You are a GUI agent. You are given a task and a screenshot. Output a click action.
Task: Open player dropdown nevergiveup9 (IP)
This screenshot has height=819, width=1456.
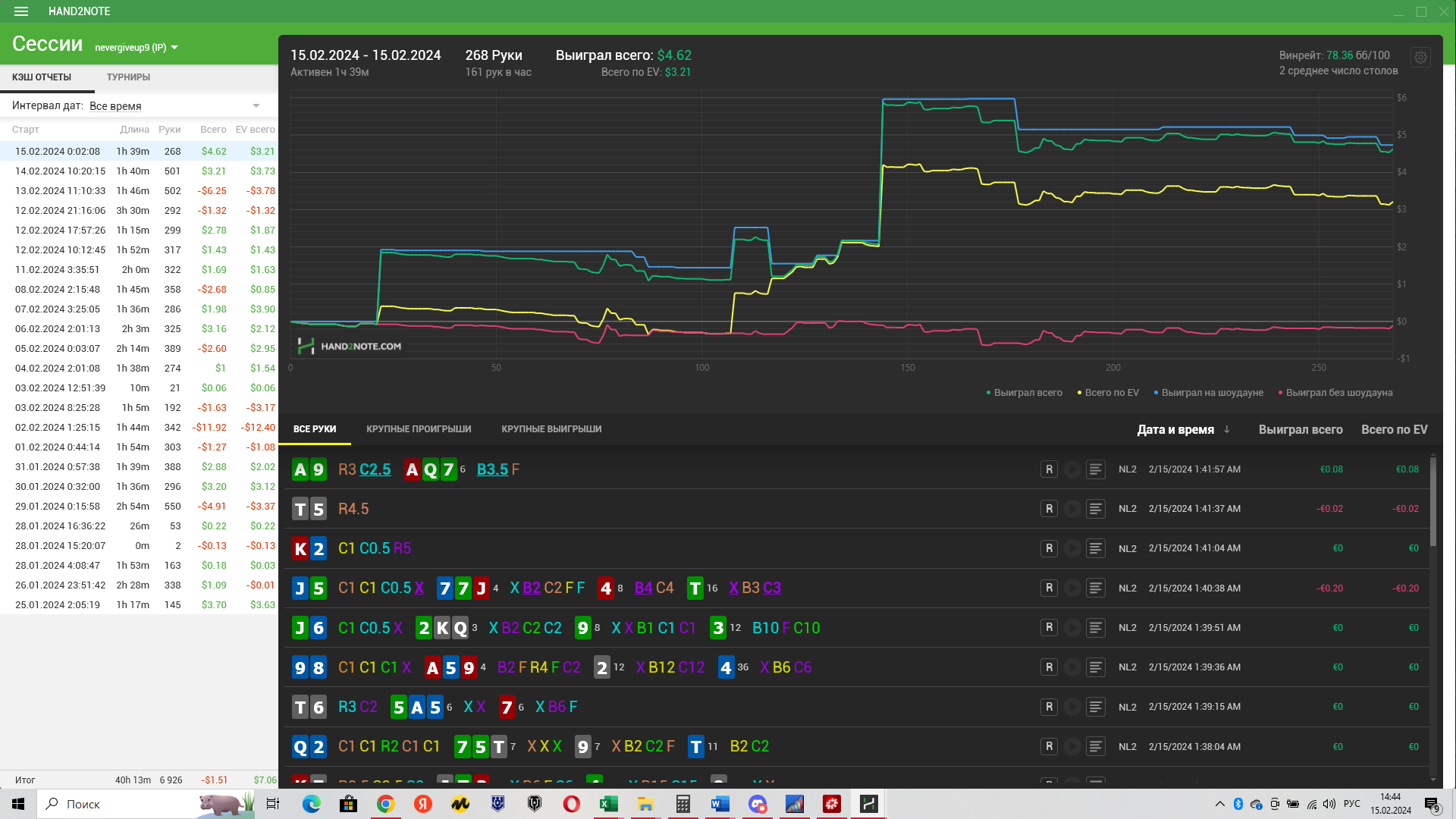(x=136, y=47)
